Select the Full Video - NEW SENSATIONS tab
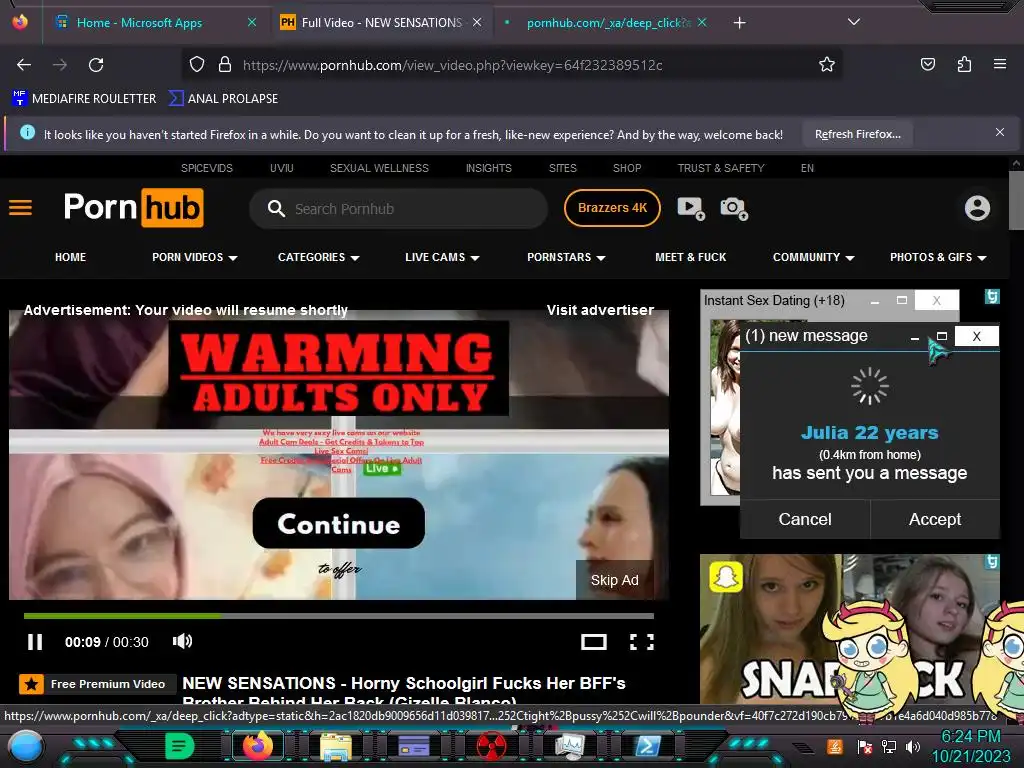Image resolution: width=1024 pixels, height=768 pixels. point(381,23)
